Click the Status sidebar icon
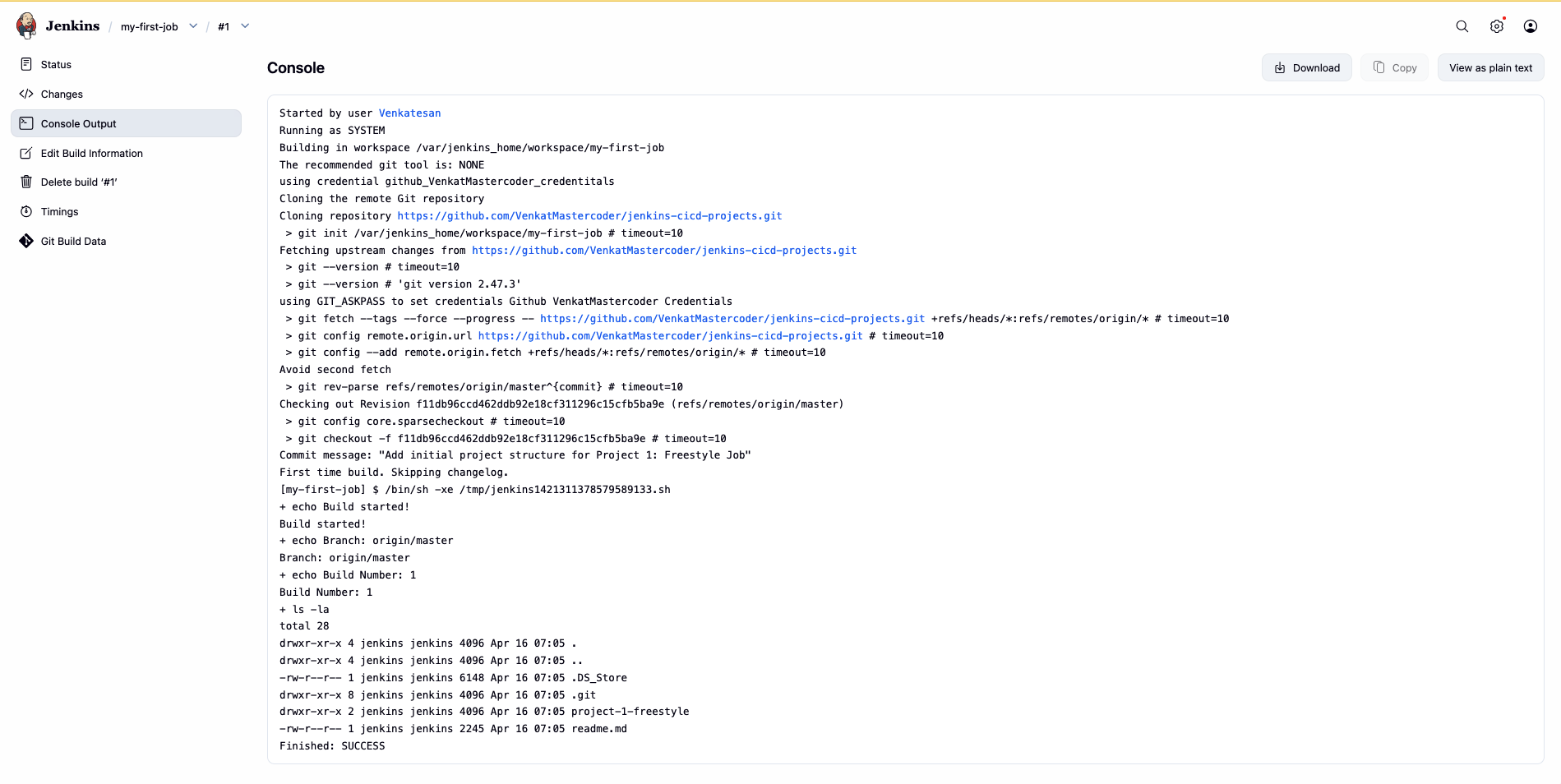The image size is (1561, 784). click(26, 64)
